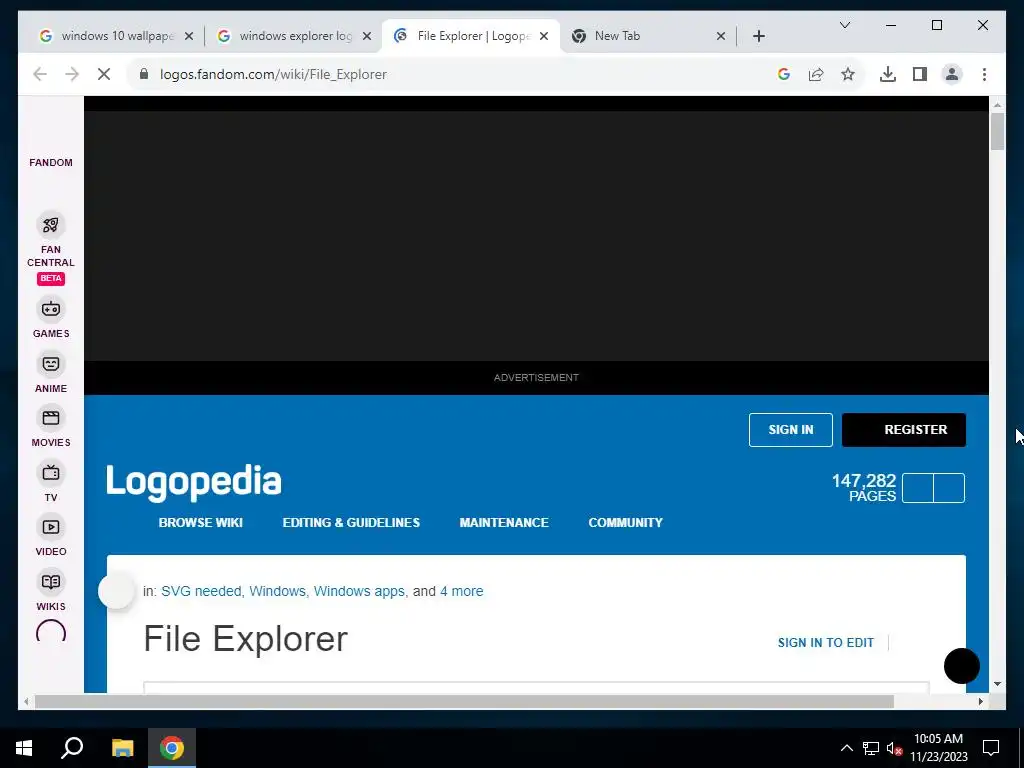
Task: Click the vertical scrollbar thumb
Action: (997, 131)
